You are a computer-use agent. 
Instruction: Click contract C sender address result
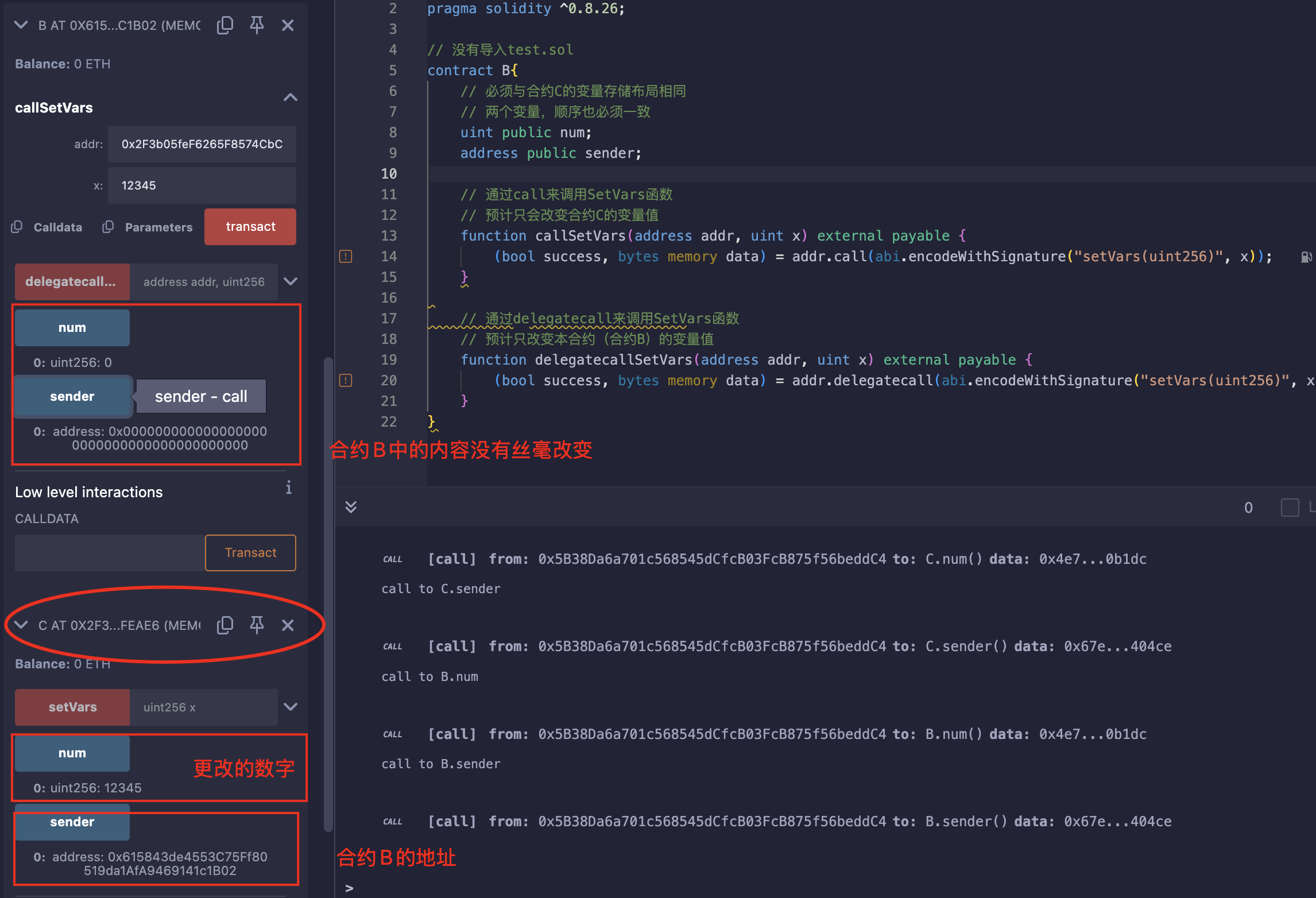pyautogui.click(x=150, y=864)
